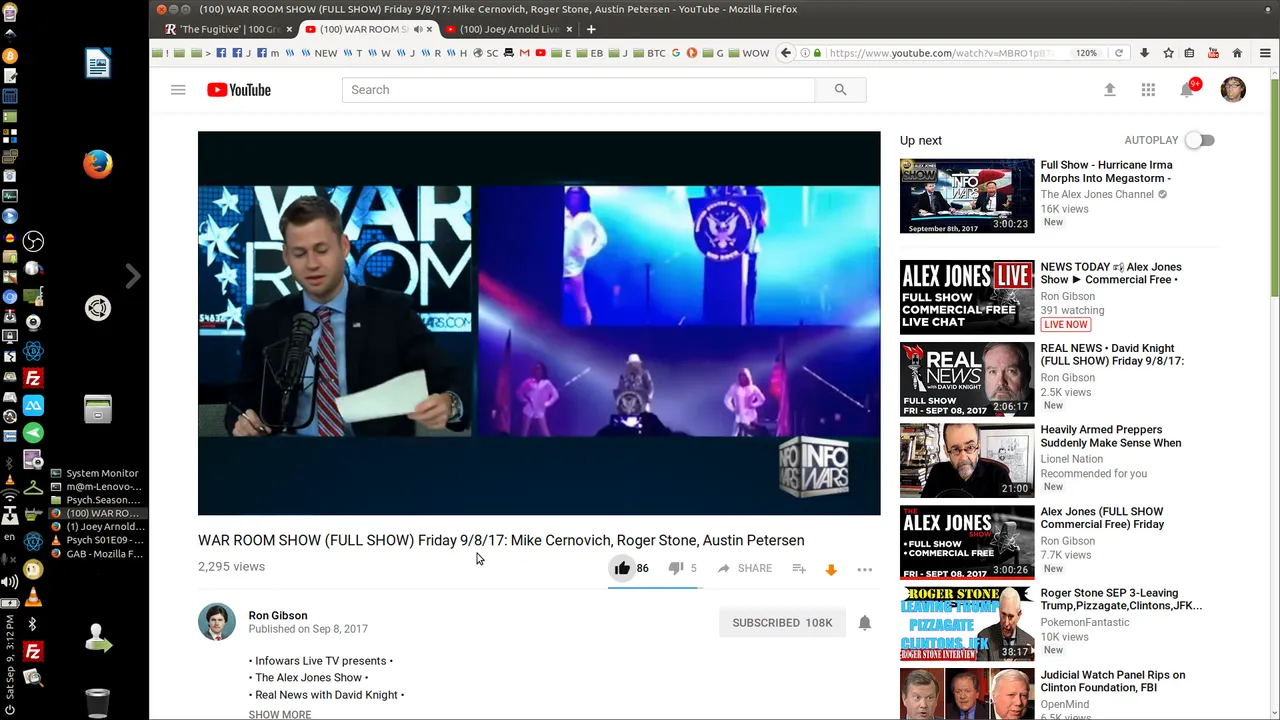Go to the YouTube home logo
The height and width of the screenshot is (720, 1280).
coord(239,90)
